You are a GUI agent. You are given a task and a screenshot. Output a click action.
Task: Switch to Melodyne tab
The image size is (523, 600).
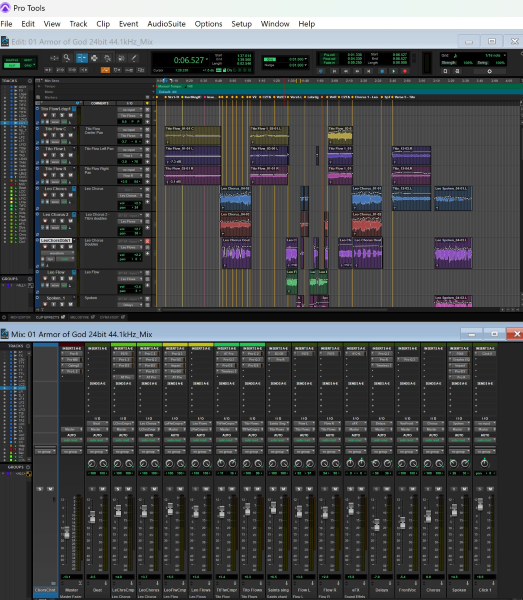[x=83, y=317]
